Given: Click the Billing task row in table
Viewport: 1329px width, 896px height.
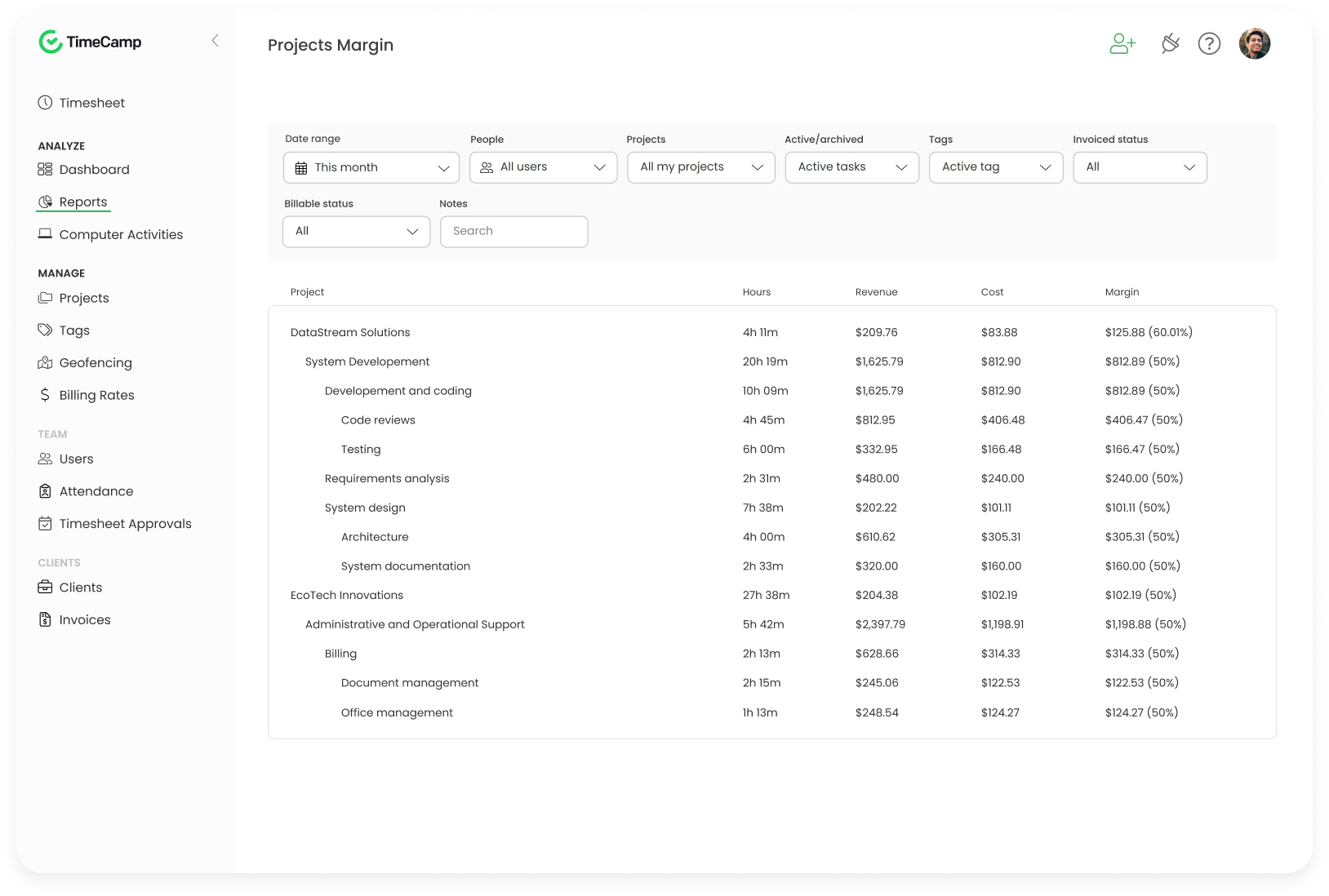Looking at the screenshot, I should [x=771, y=654].
